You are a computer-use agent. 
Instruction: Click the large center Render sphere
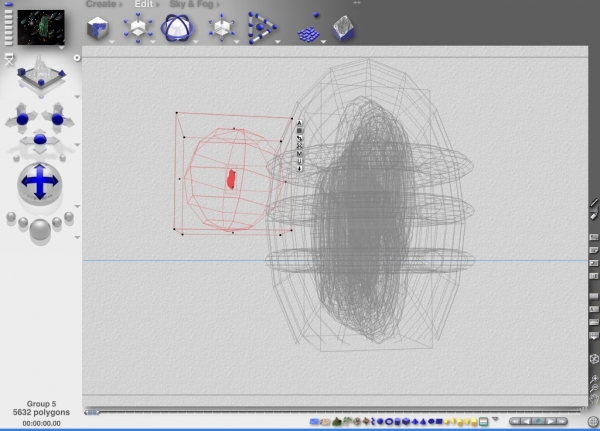40,230
